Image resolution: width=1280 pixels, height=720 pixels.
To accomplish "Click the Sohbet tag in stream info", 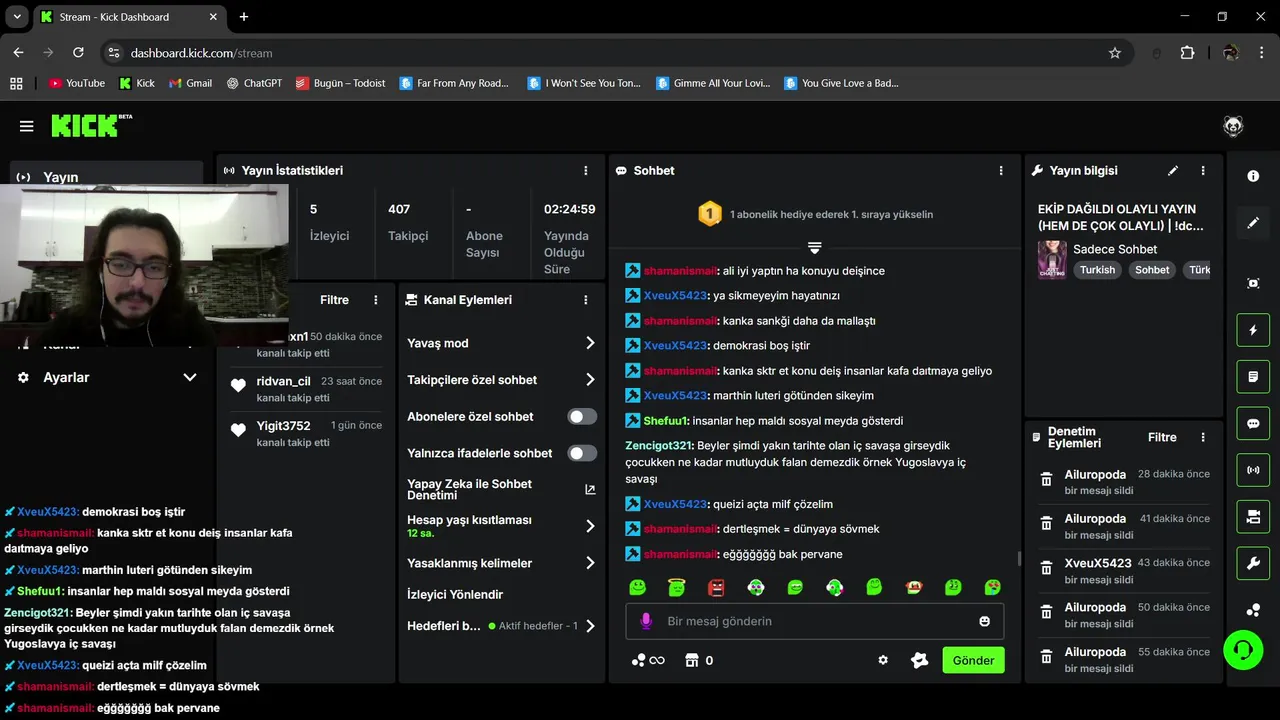I will 1152,270.
